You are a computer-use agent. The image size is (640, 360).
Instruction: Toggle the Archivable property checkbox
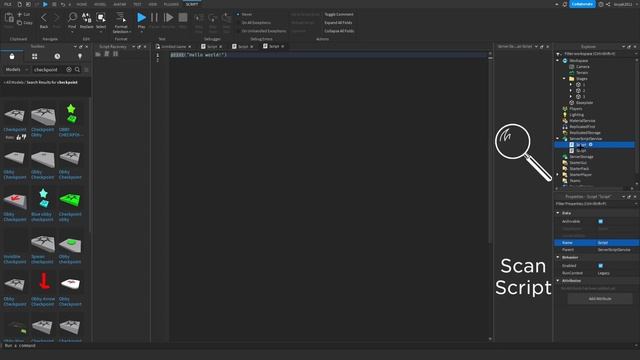[600, 221]
